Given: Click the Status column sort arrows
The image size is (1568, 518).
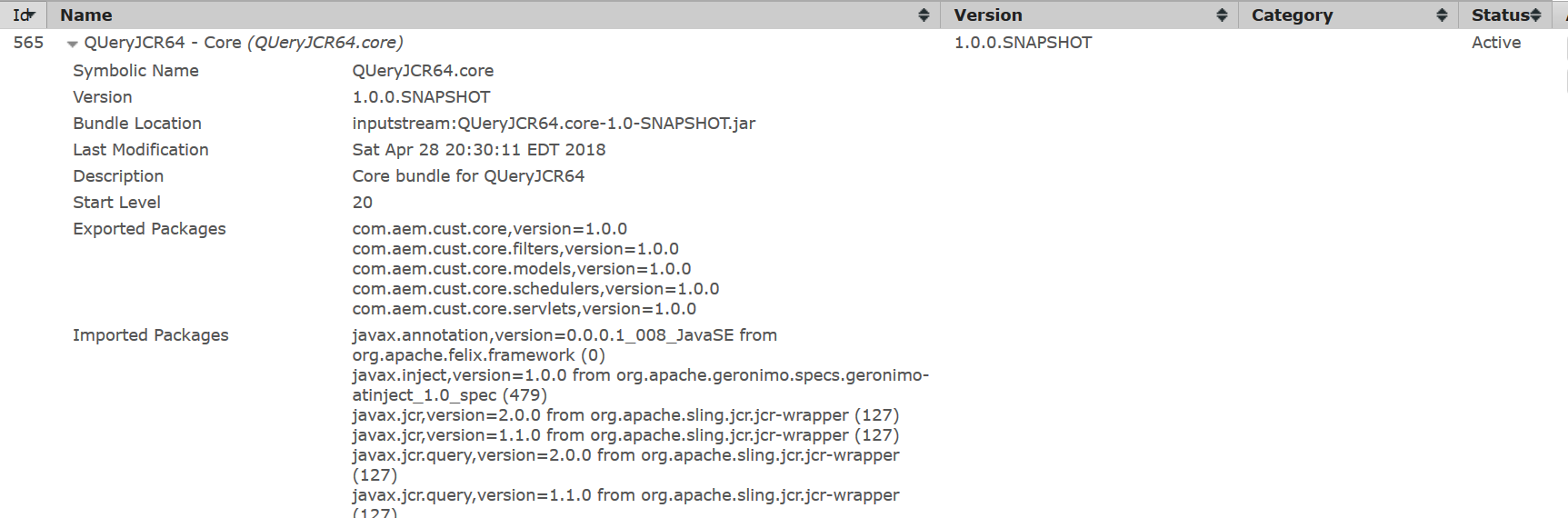Looking at the screenshot, I should tap(1536, 15).
